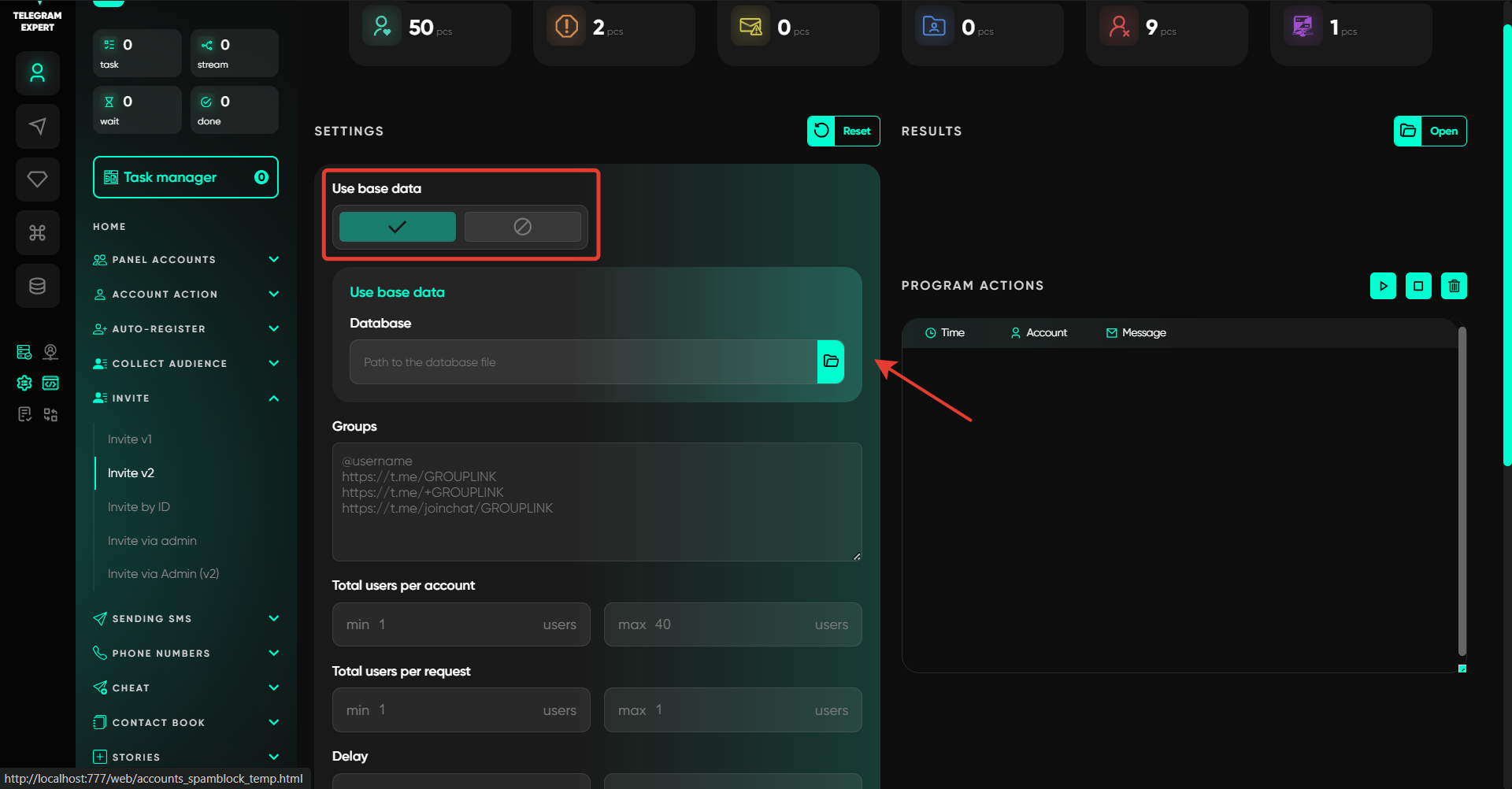Enable Use base data checkmark toggle
The width and height of the screenshot is (1512, 789).
pos(397,227)
